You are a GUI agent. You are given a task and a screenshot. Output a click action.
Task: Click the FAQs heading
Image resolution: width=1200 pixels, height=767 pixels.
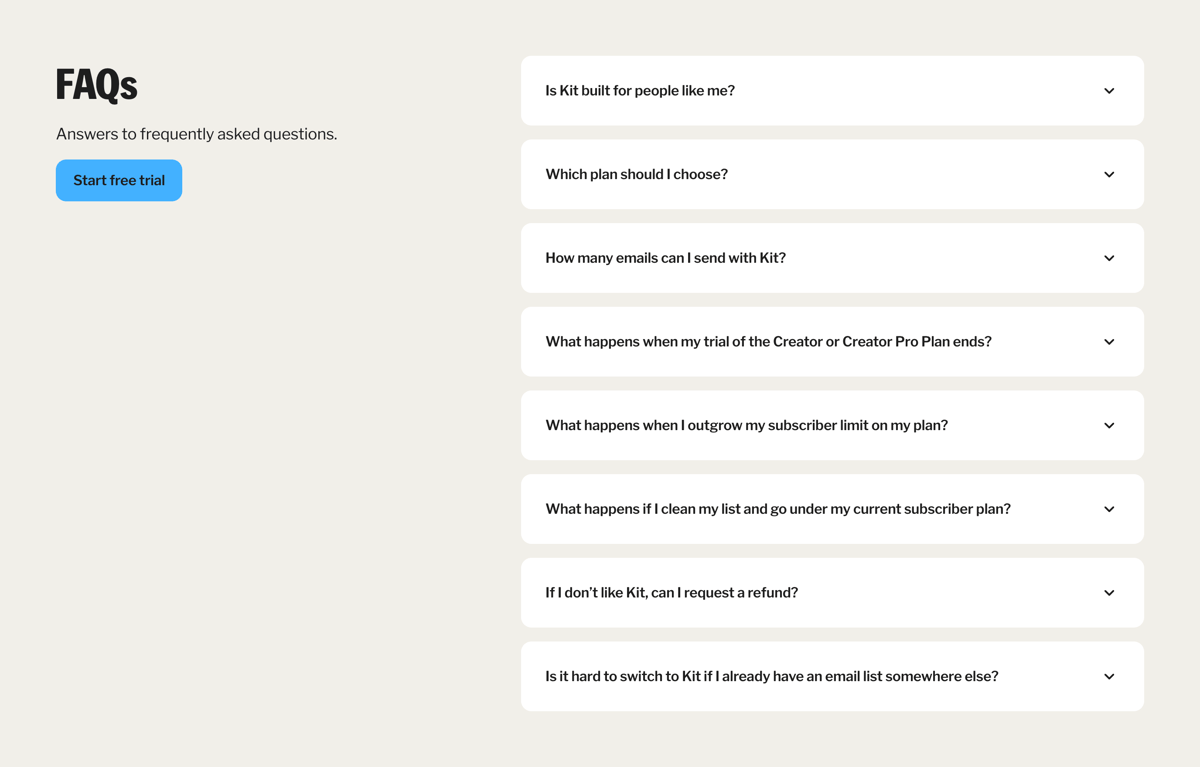(97, 86)
